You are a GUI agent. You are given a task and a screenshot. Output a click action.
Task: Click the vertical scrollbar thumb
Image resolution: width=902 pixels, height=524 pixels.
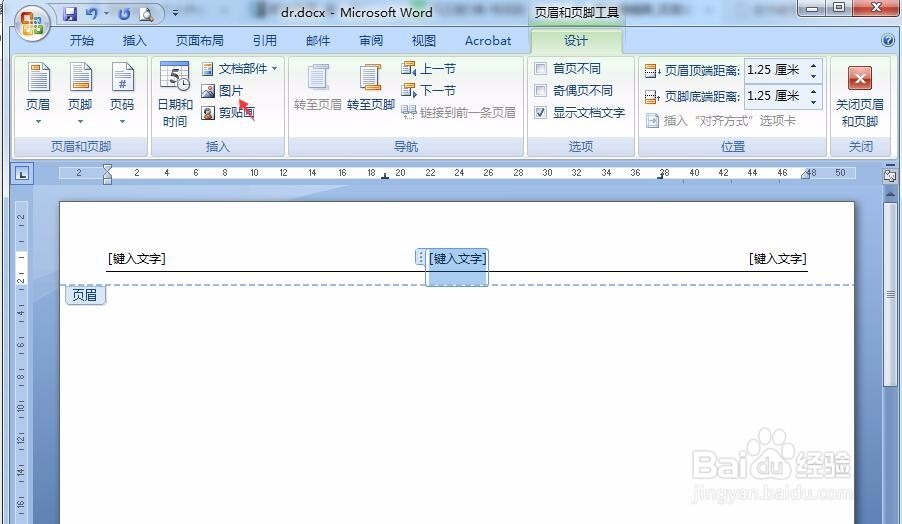(x=890, y=293)
